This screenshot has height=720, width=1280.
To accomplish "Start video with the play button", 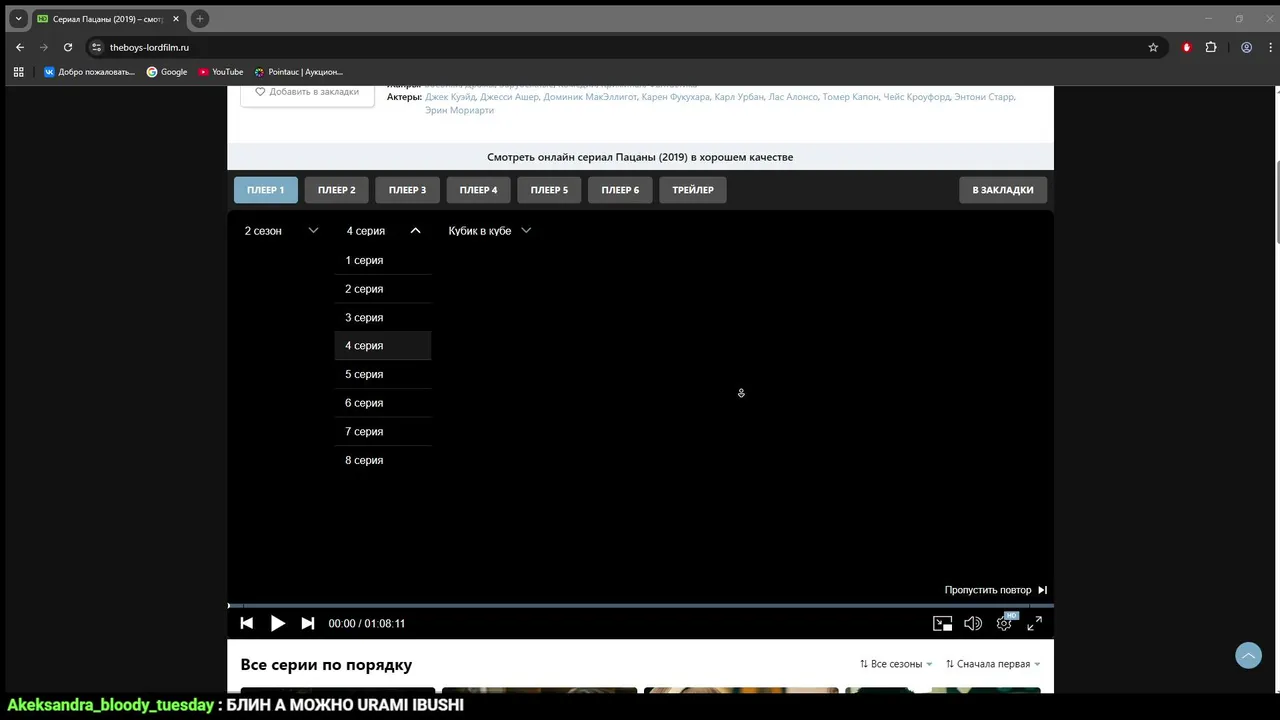I will [278, 623].
